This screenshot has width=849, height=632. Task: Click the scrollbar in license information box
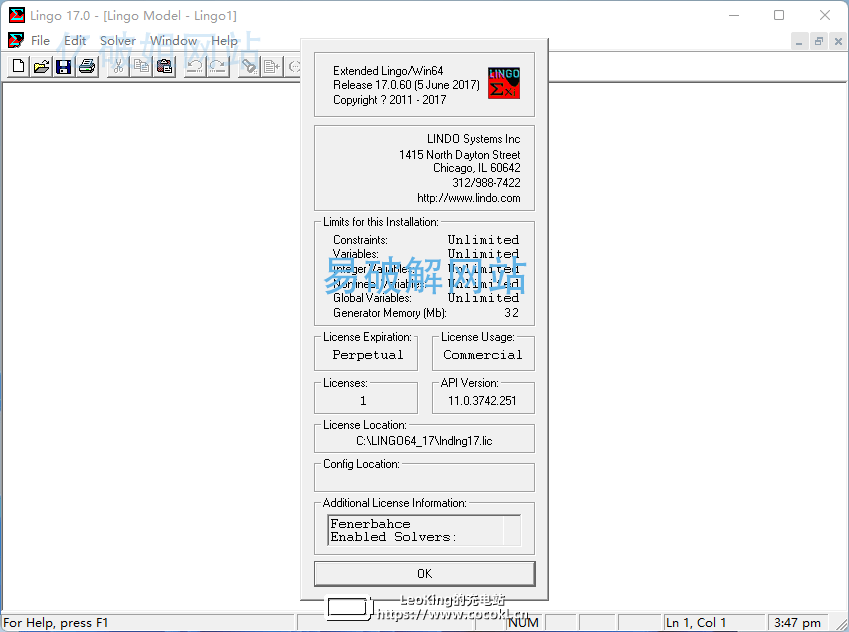[x=512, y=530]
